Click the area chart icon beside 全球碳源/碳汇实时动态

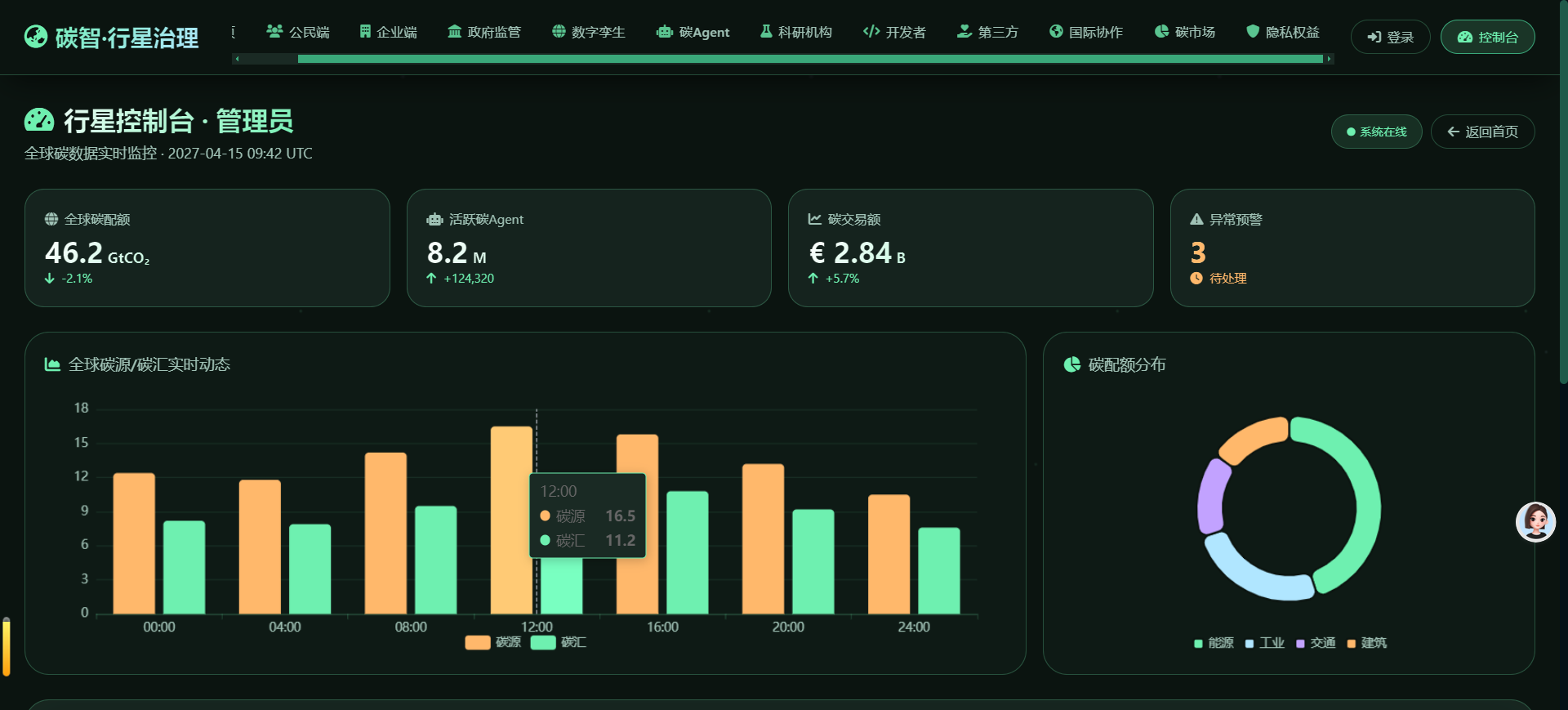point(52,364)
